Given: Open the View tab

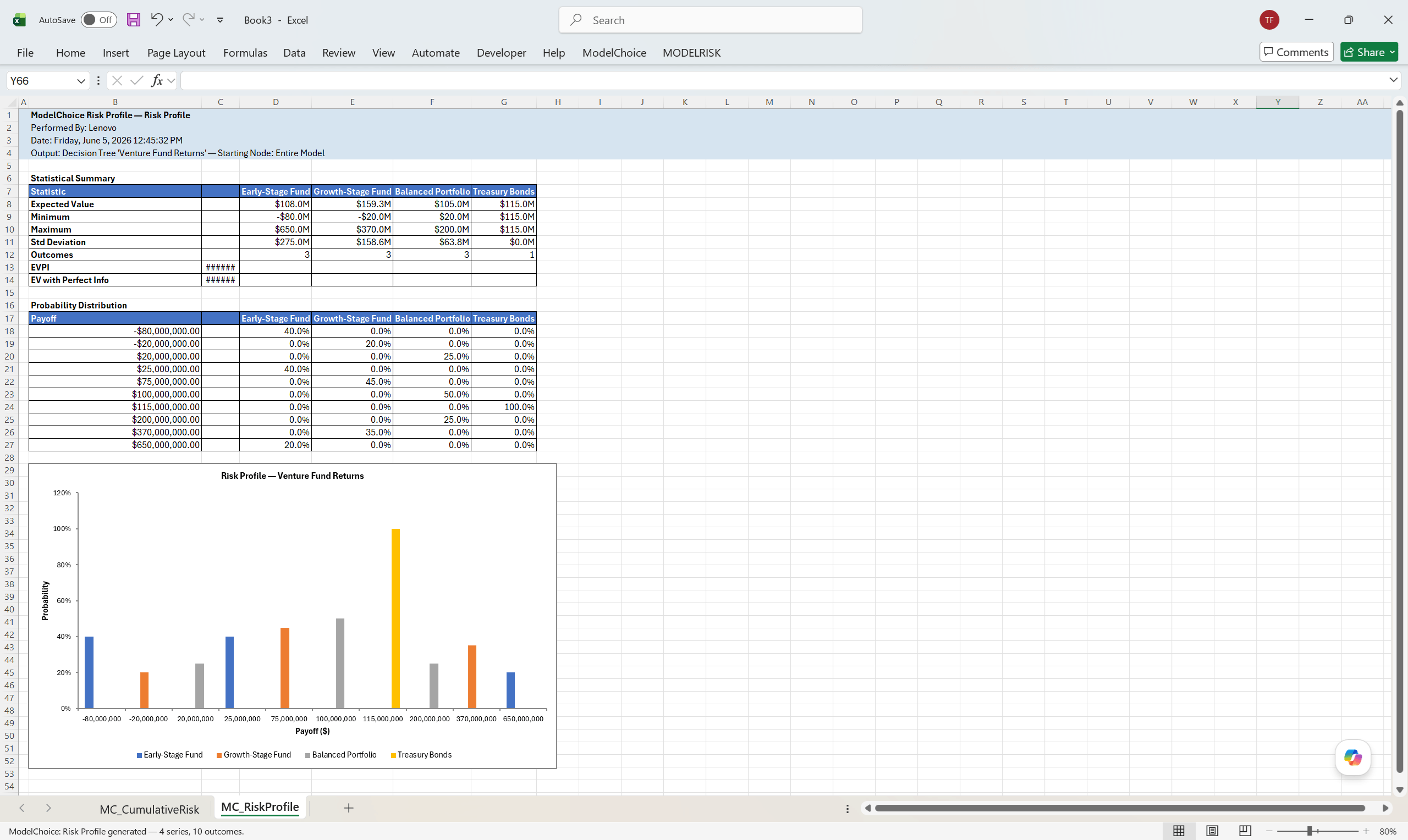Looking at the screenshot, I should click(383, 52).
